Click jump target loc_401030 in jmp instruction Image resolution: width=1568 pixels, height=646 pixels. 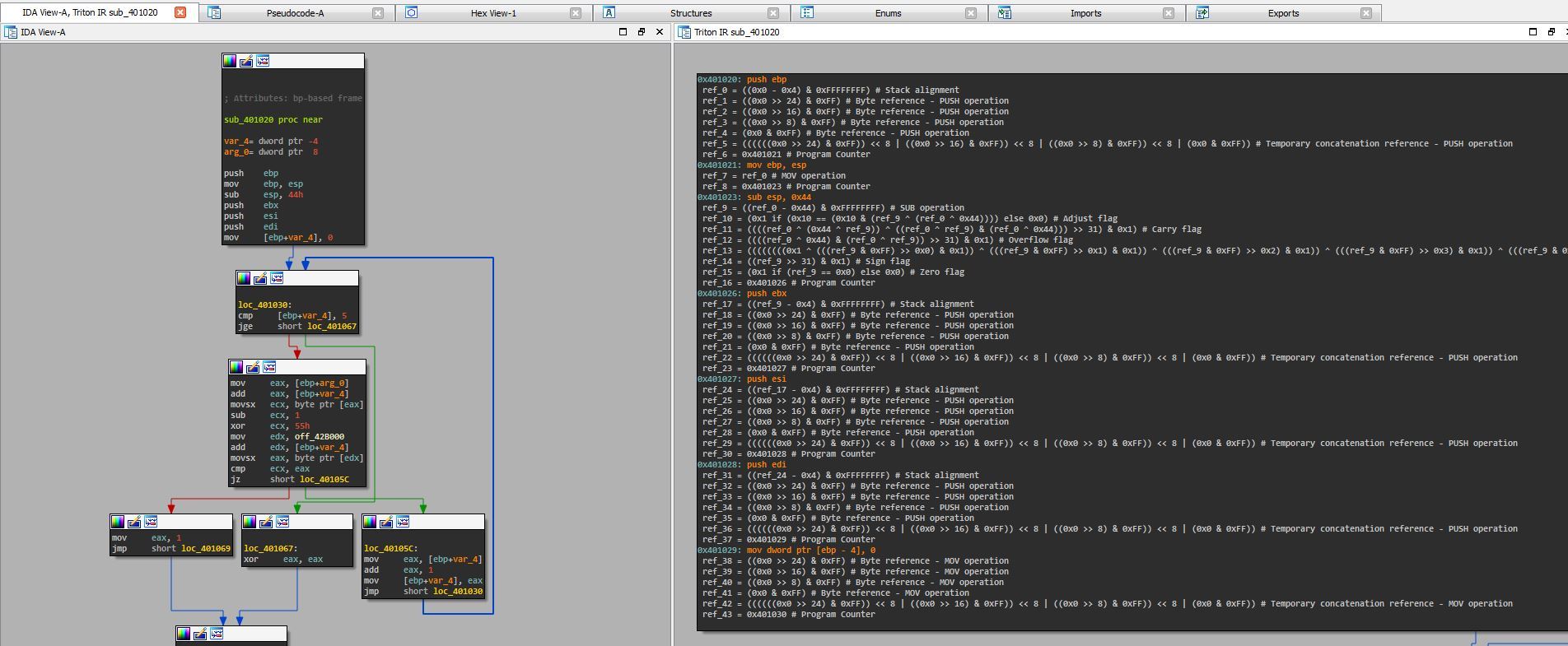(x=458, y=592)
